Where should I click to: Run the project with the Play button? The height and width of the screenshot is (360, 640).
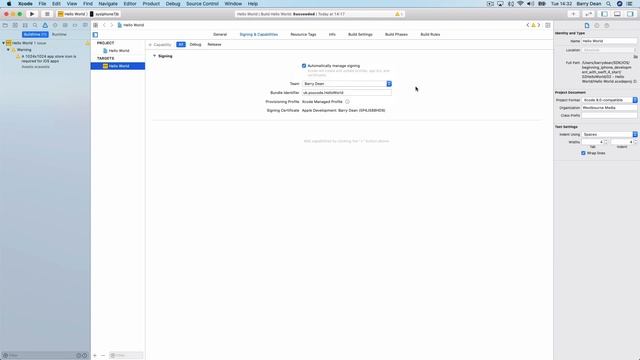(32, 14)
